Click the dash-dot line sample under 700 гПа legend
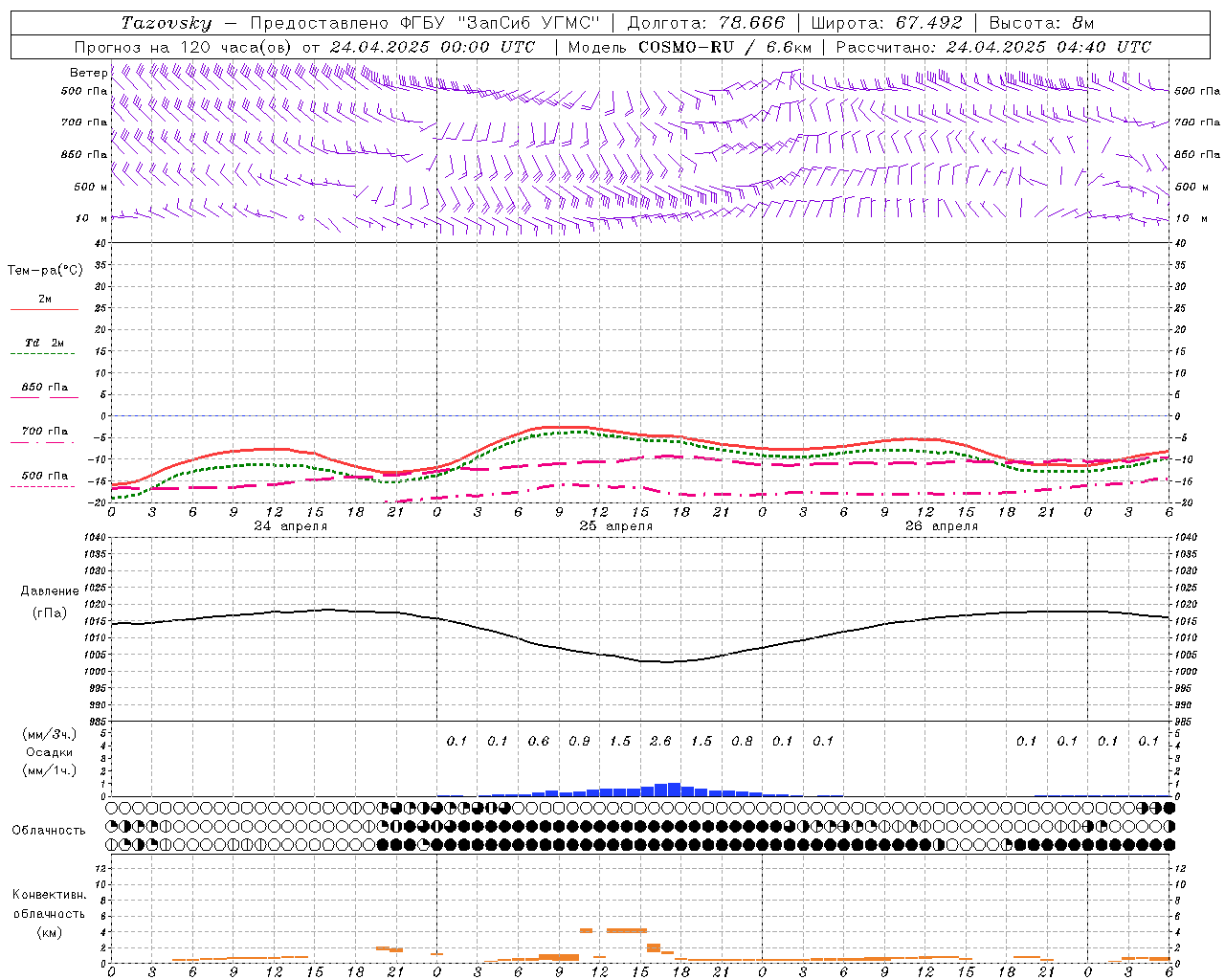This screenshot has height=980, width=1225. 42,442
